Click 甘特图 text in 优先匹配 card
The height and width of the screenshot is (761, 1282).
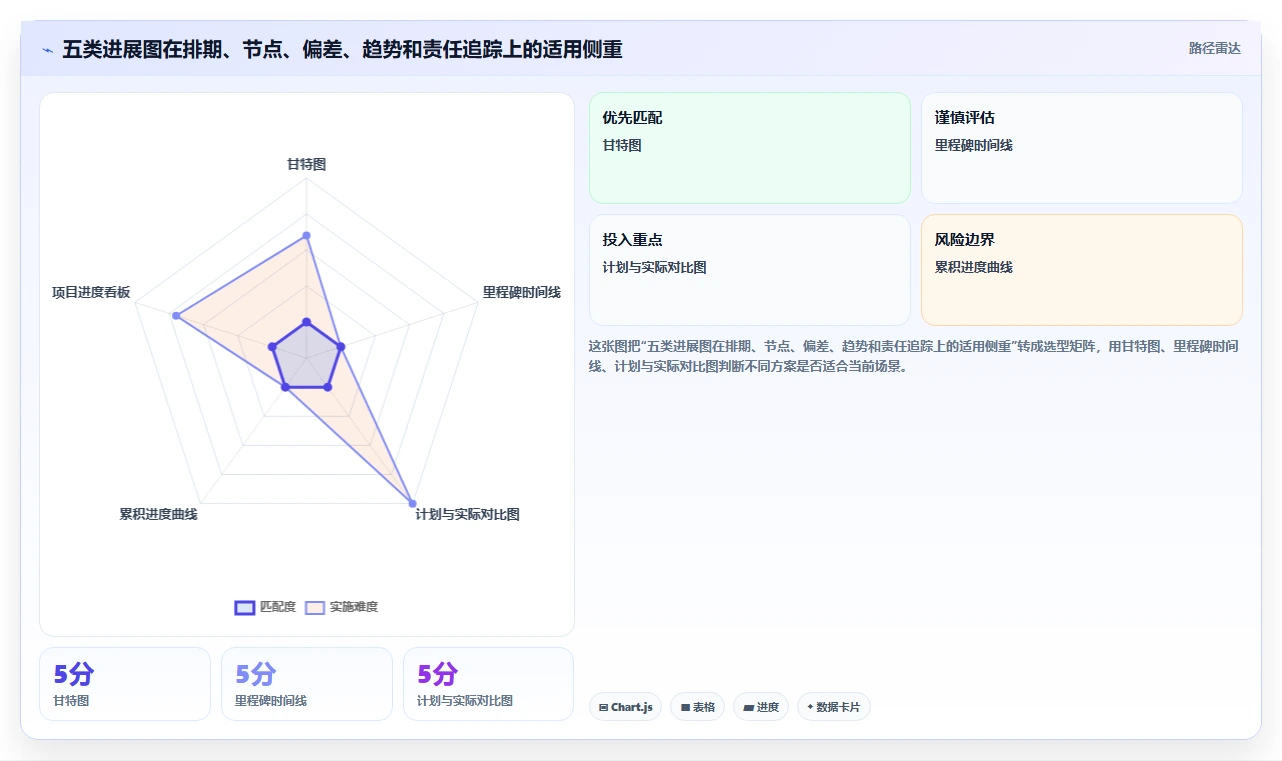622,145
